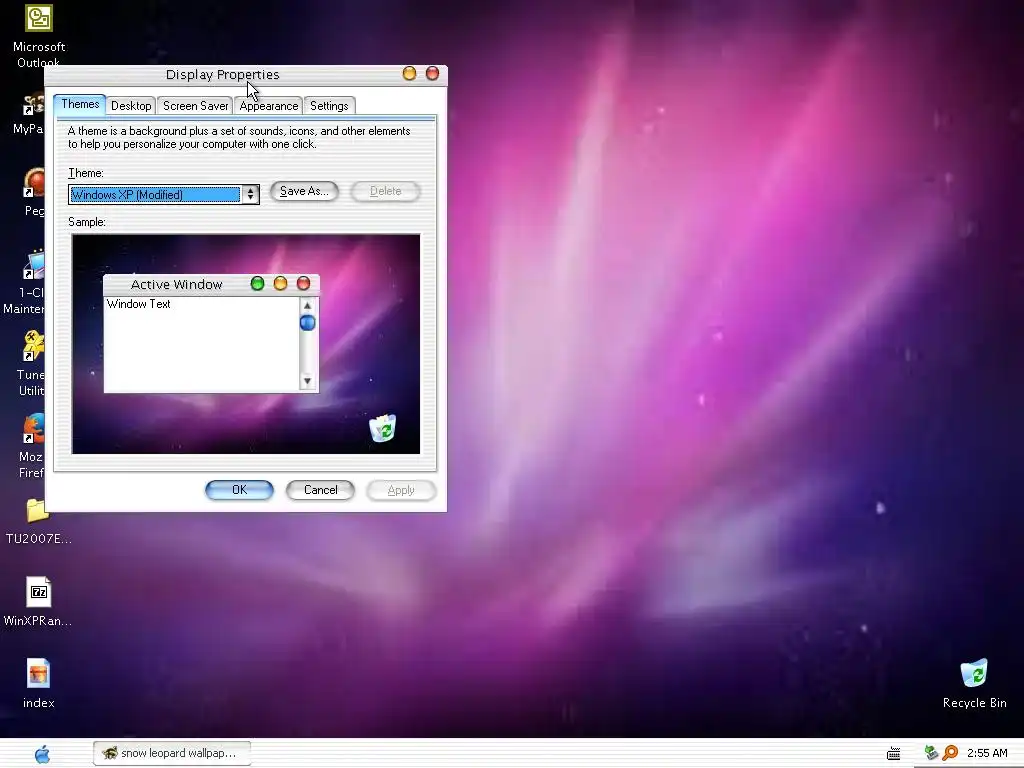Screen dimensions: 1024x768
Task: Select the index file on desktop
Action: [x=39, y=673]
